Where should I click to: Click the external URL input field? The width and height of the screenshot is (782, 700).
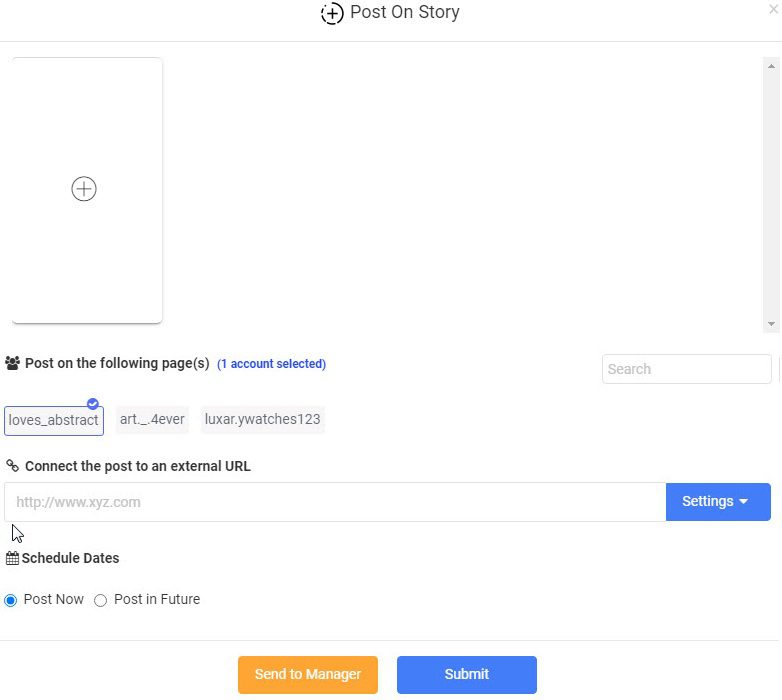[335, 502]
